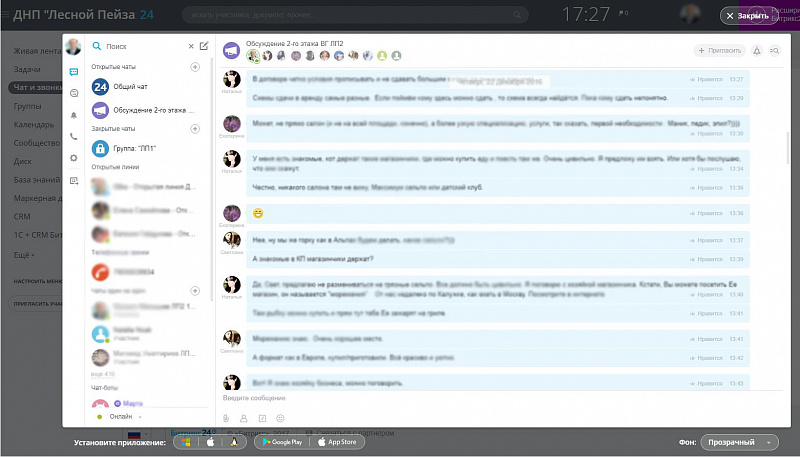Open message history search icon in header
The height and width of the screenshot is (457, 800).
(774, 50)
